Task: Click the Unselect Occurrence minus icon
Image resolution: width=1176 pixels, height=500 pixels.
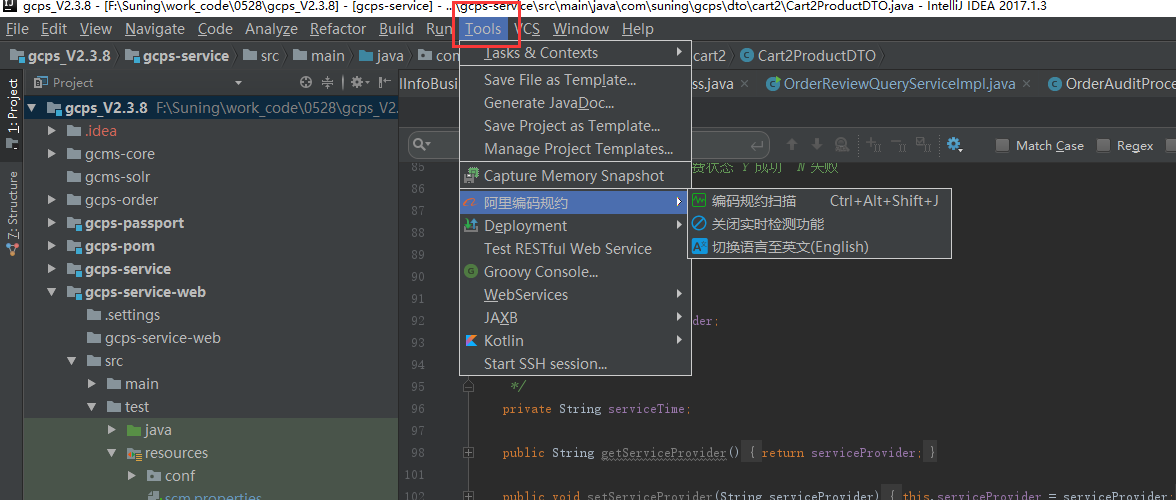Action: [x=900, y=144]
